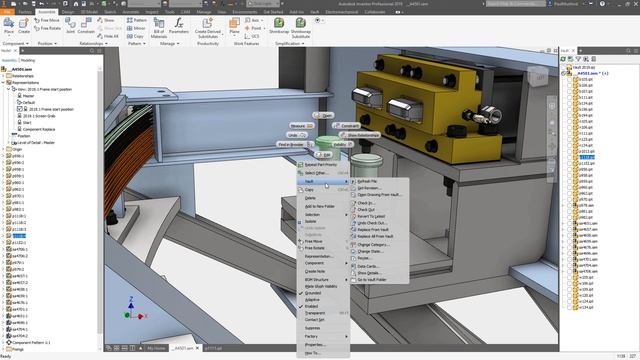This screenshot has width=640, height=360.
Task: Switch to the My Home document tab
Action: pos(156,348)
